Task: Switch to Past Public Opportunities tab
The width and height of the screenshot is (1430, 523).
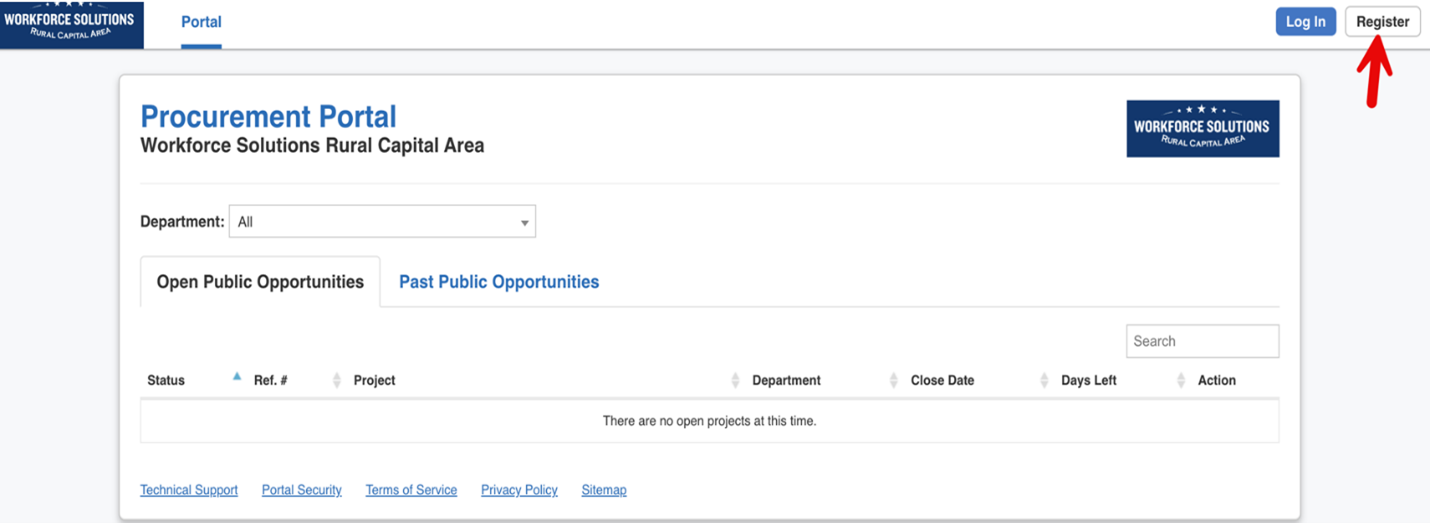Action: tap(499, 282)
